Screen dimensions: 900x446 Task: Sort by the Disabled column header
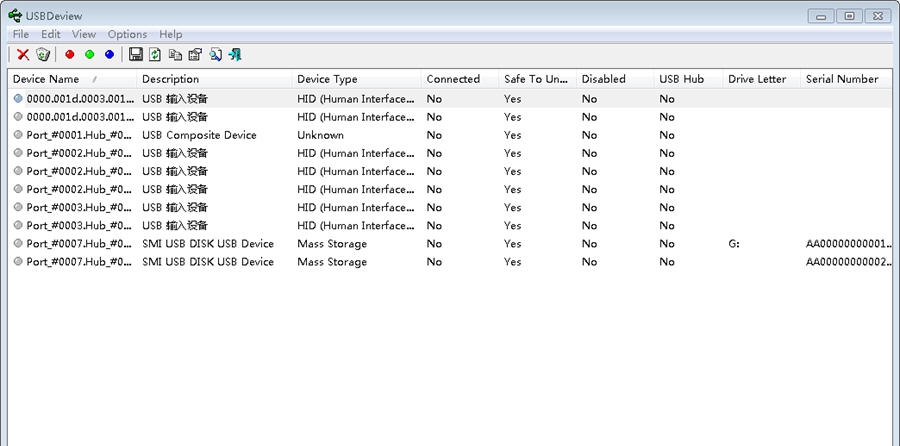(614, 79)
